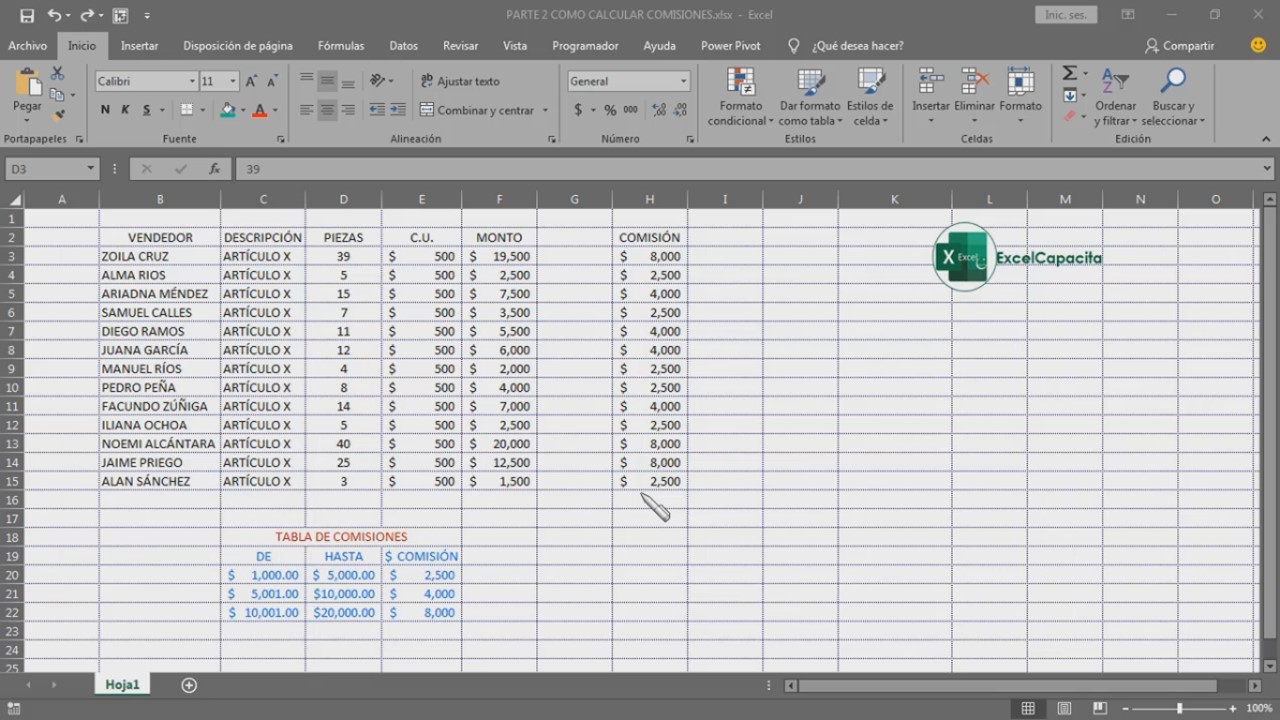The height and width of the screenshot is (720, 1280).
Task: Open the font name dropdown (Calibri)
Action: (192, 81)
